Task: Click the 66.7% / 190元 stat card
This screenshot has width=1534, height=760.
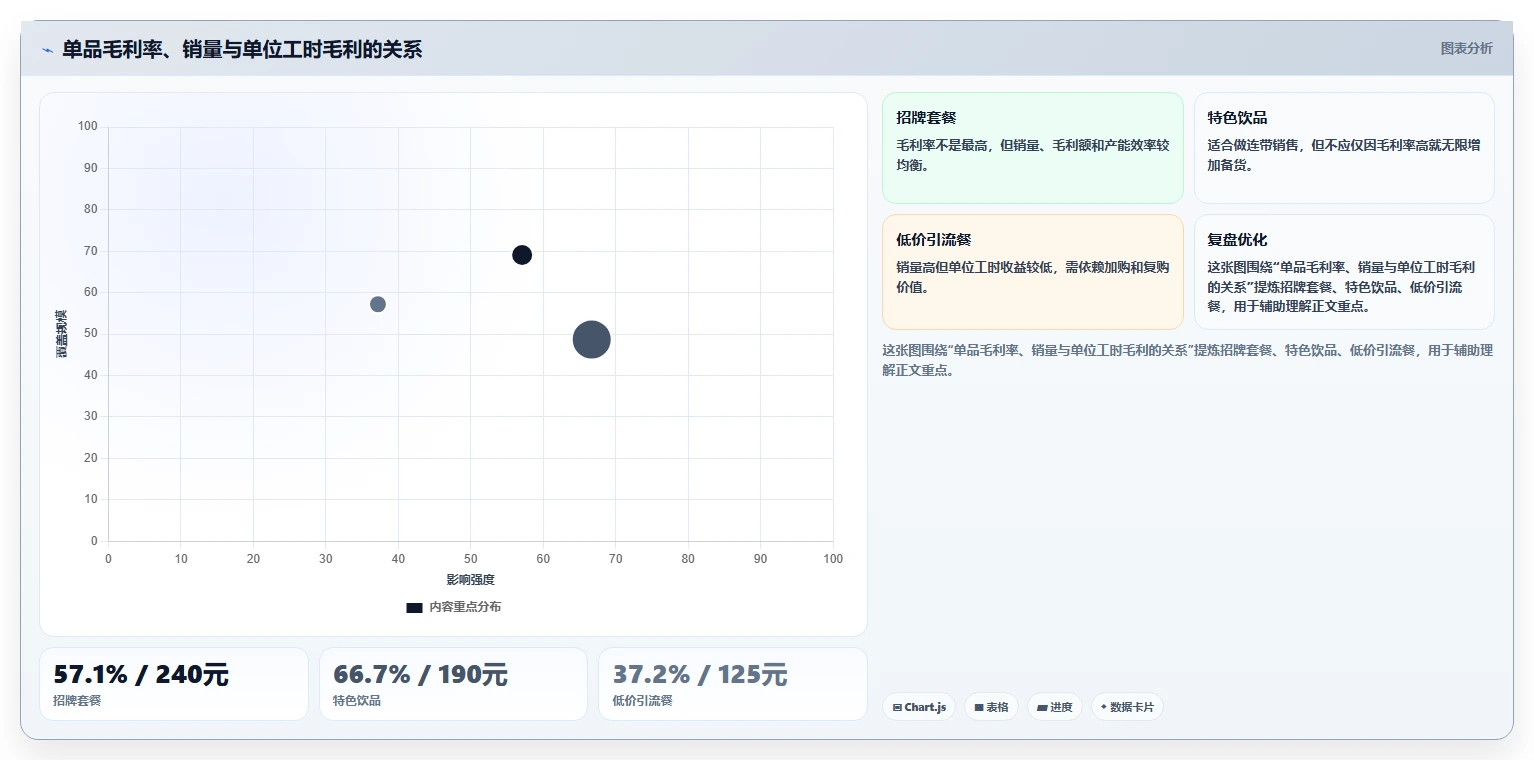Action: [x=453, y=684]
